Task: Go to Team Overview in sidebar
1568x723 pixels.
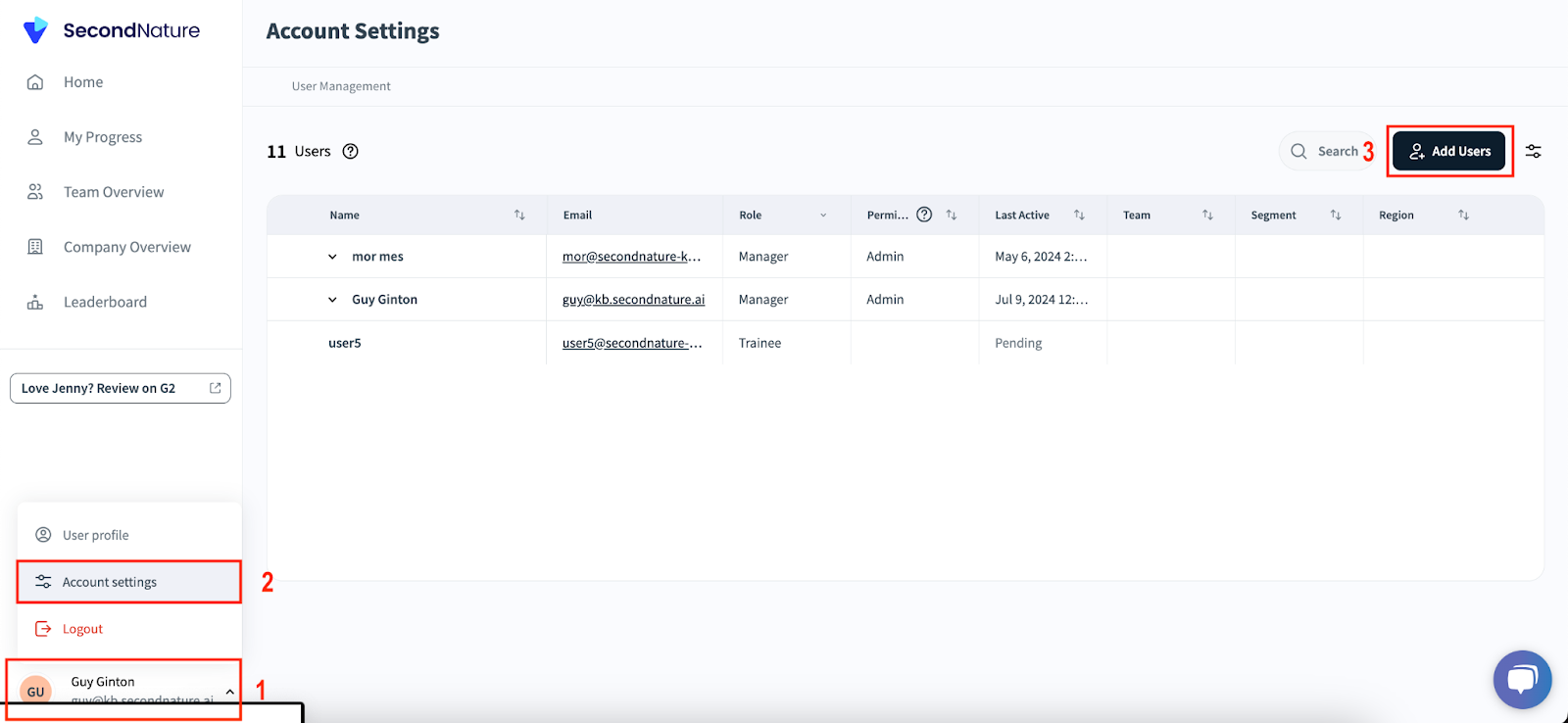Action: (x=114, y=192)
